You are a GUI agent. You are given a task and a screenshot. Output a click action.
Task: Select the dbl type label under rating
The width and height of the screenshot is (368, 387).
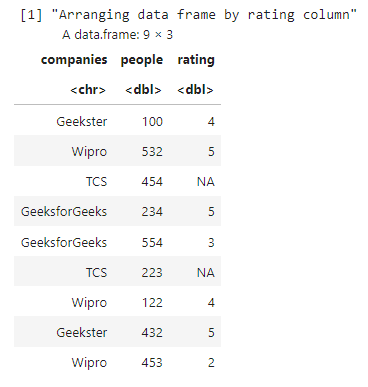click(195, 90)
